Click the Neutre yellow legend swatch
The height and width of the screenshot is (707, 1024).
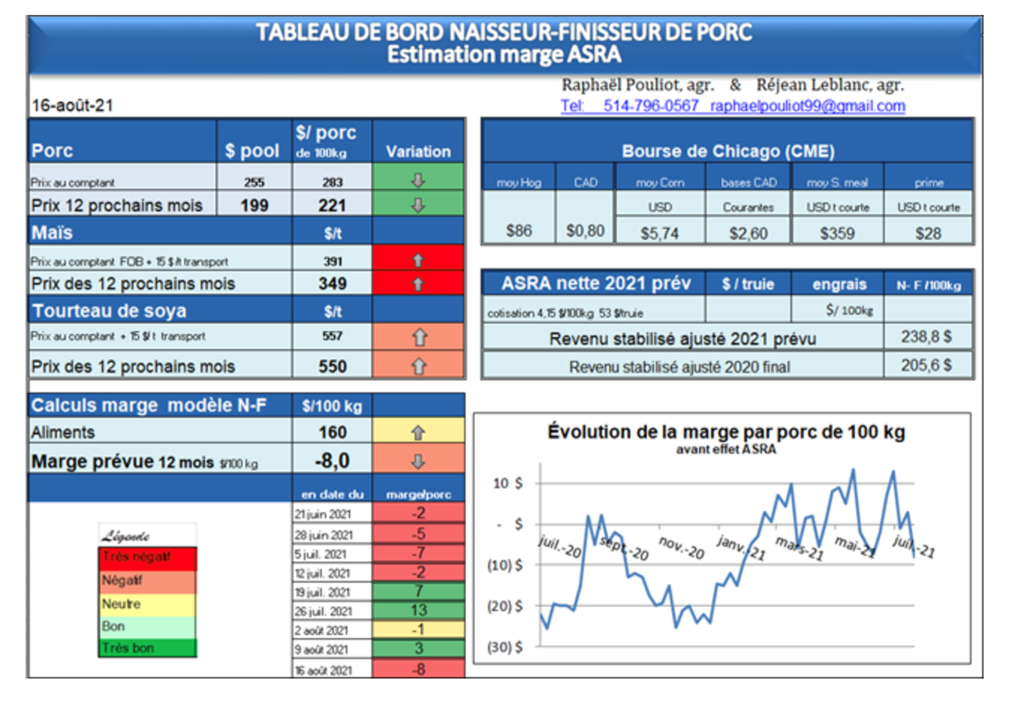(x=147, y=604)
